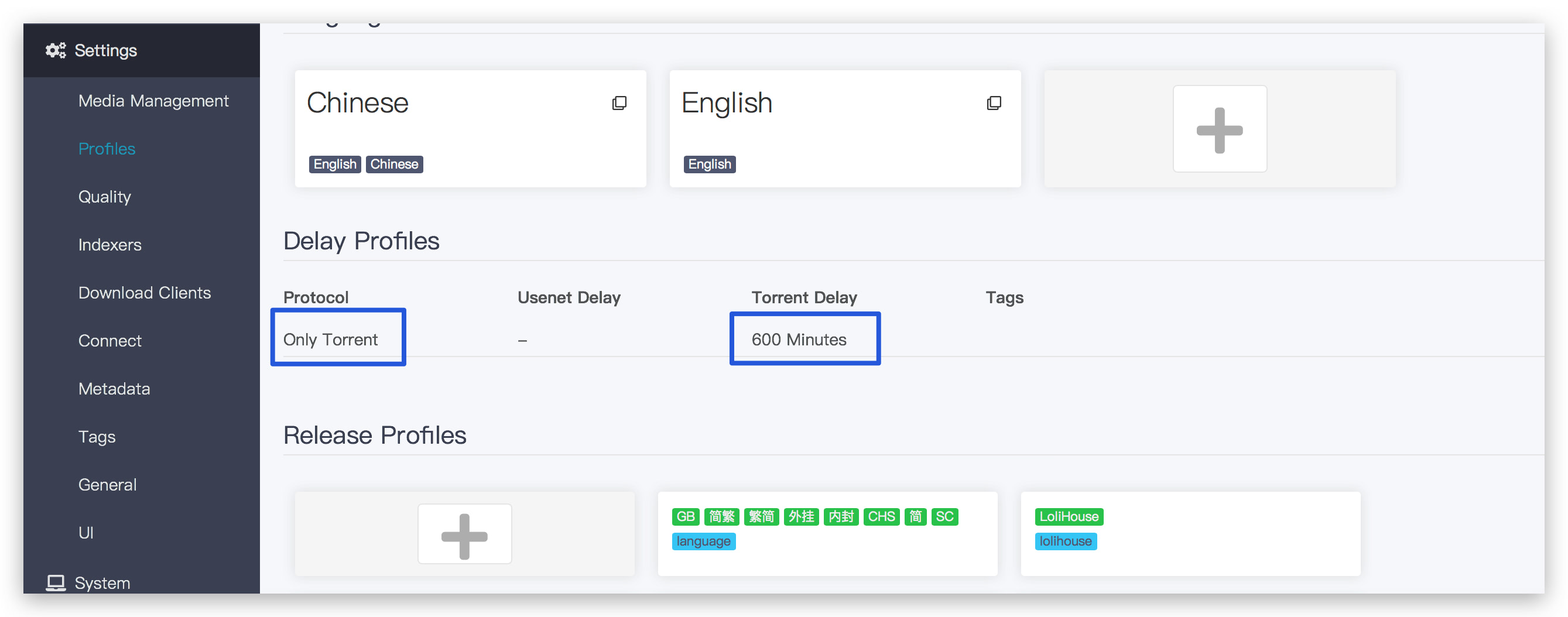Click the green LoliHouse term label
The width and height of the screenshot is (1568, 617).
pyautogui.click(x=1068, y=516)
